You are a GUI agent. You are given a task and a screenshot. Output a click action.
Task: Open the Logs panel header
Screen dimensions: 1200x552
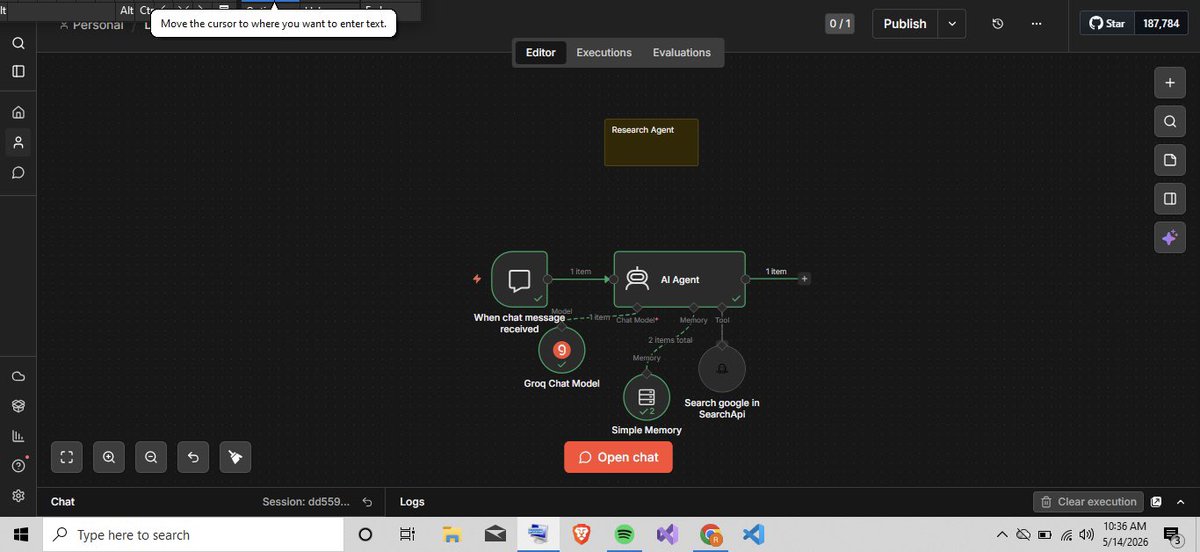[x=412, y=502]
